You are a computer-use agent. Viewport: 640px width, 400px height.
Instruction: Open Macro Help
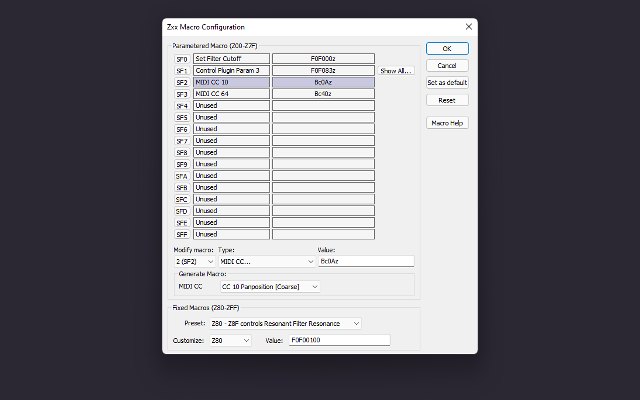pyautogui.click(x=447, y=123)
